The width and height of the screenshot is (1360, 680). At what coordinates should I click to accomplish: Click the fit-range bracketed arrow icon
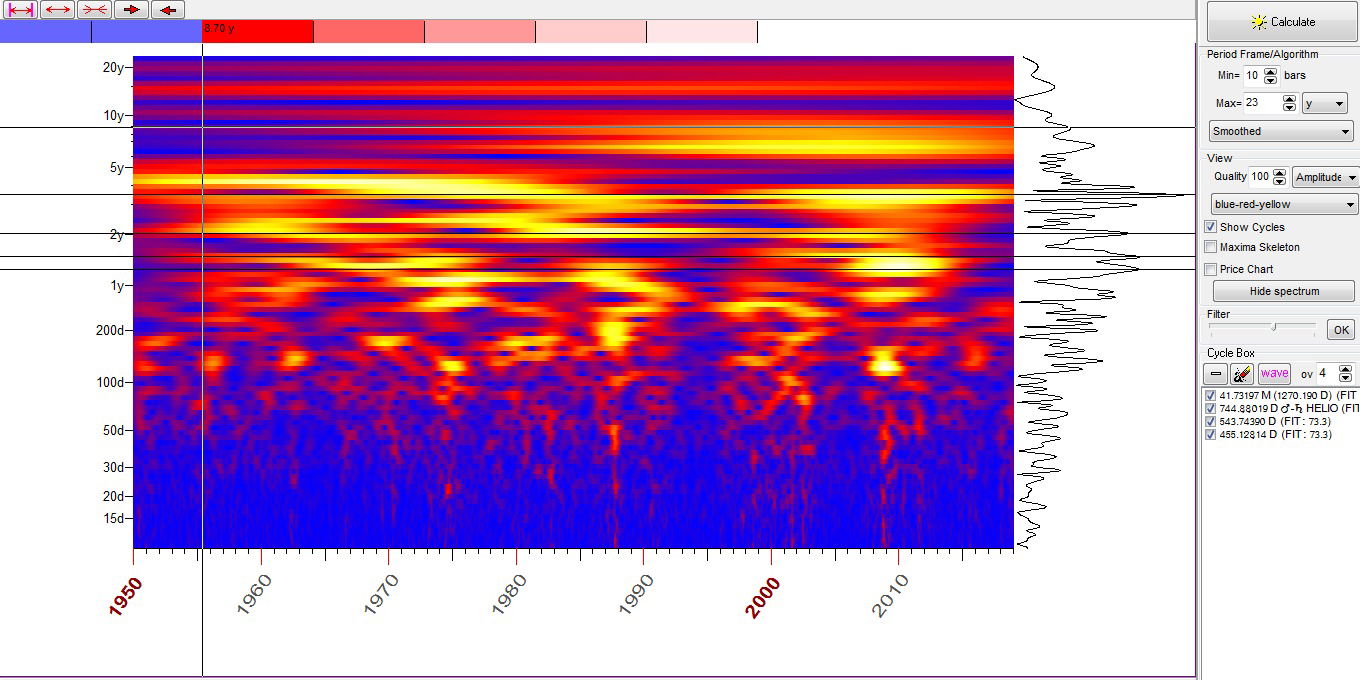(x=21, y=9)
